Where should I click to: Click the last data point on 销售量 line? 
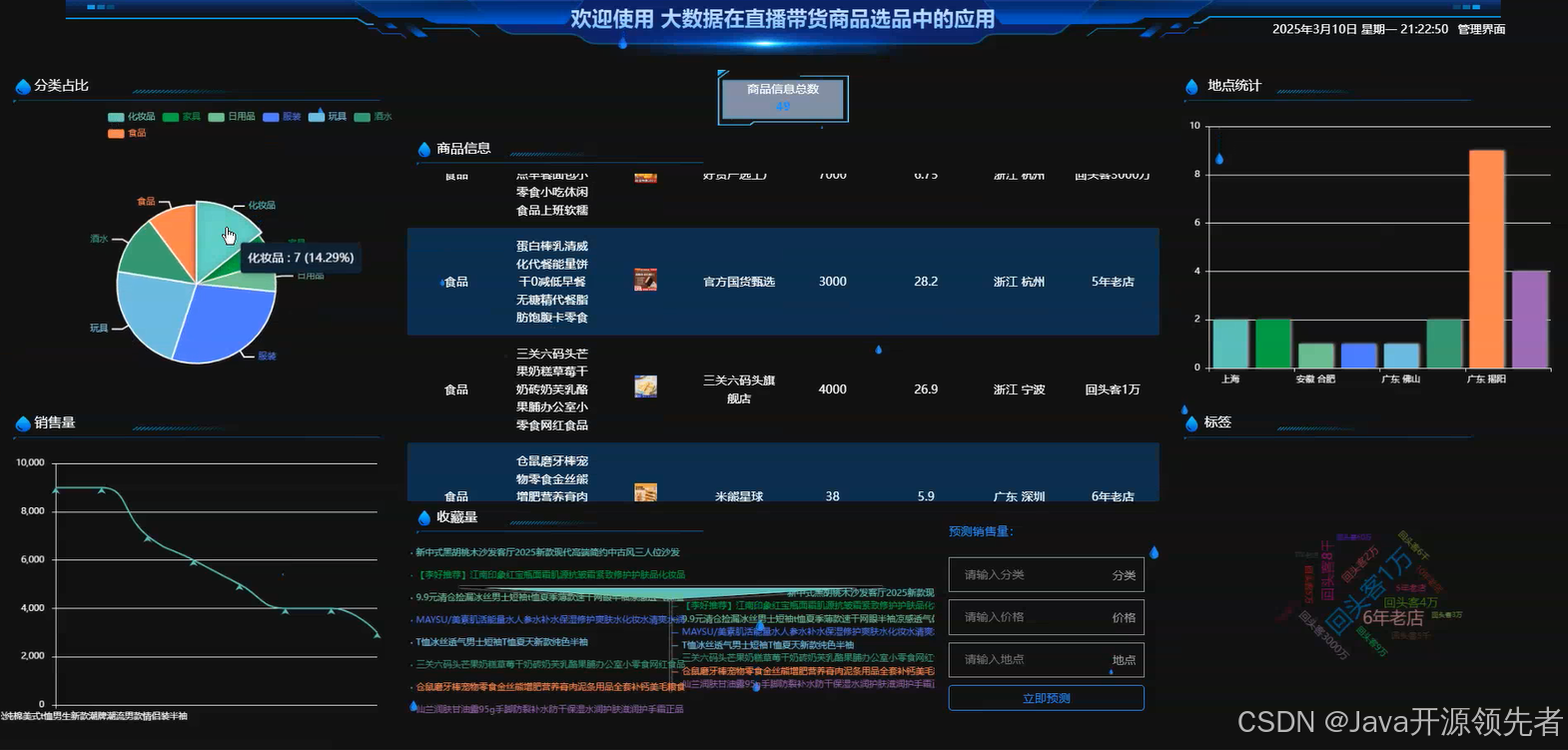pyautogui.click(x=378, y=634)
